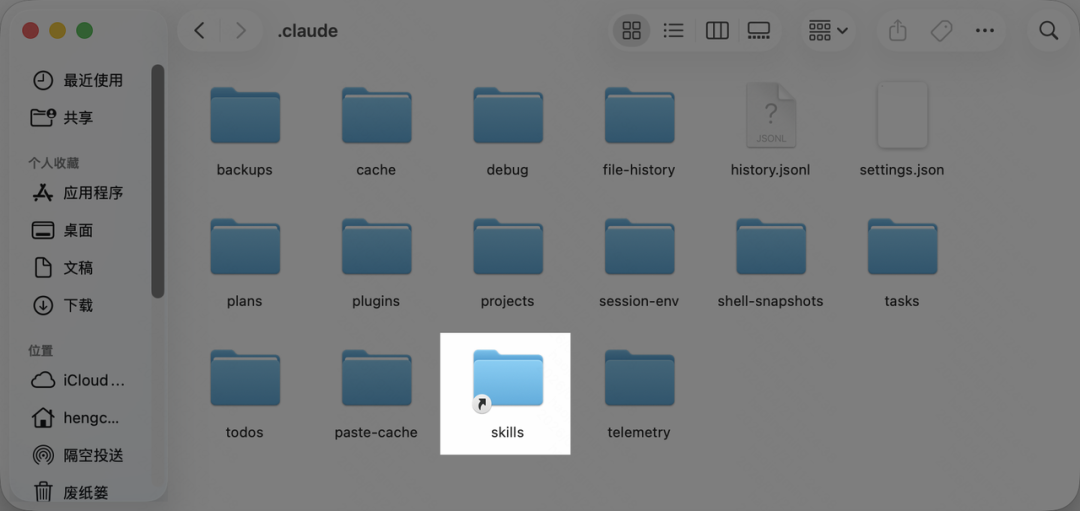Select the settings.json file
Image resolution: width=1080 pixels, height=511 pixels.
902,129
